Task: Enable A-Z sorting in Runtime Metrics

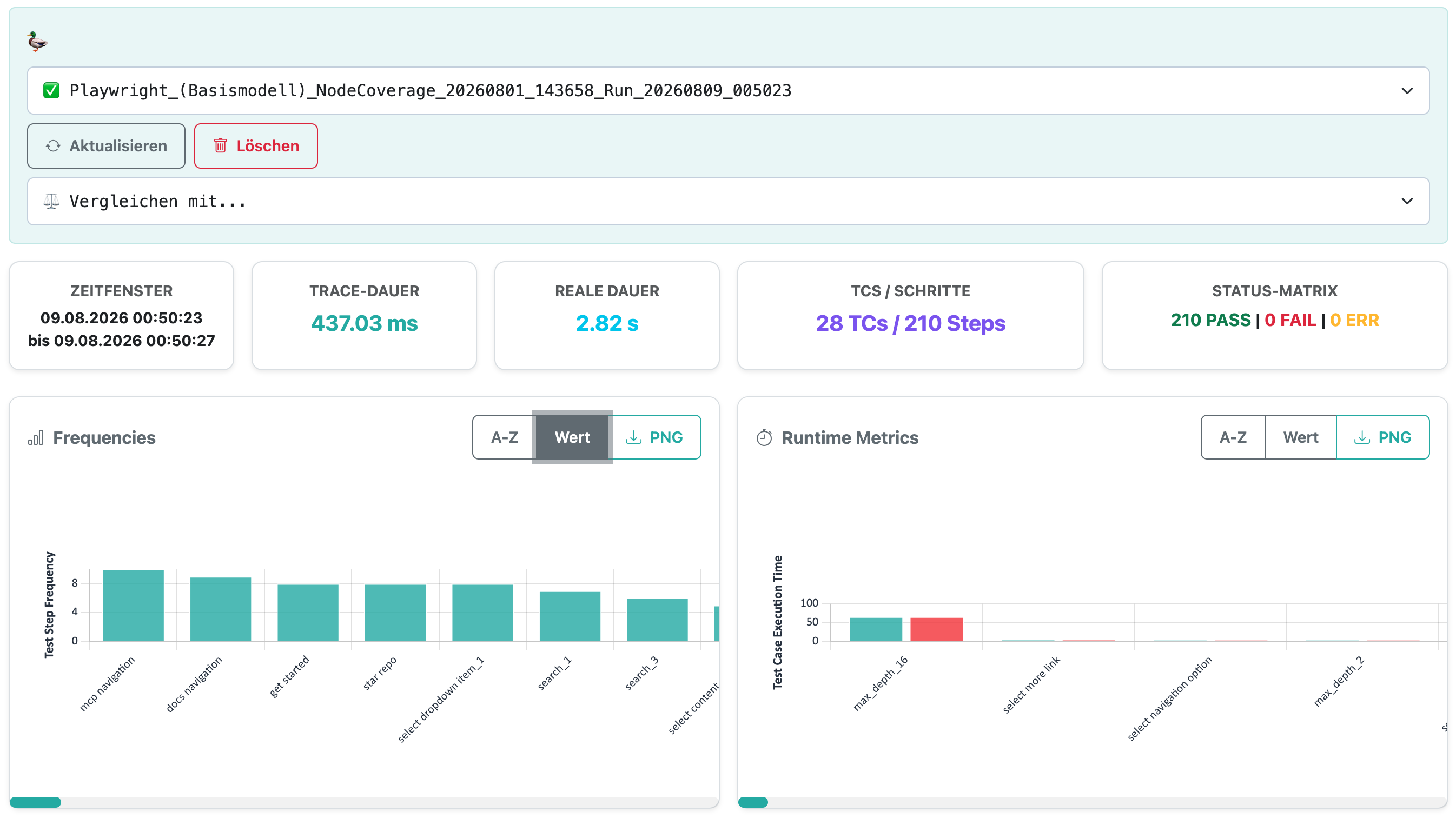Action: [x=1233, y=437]
